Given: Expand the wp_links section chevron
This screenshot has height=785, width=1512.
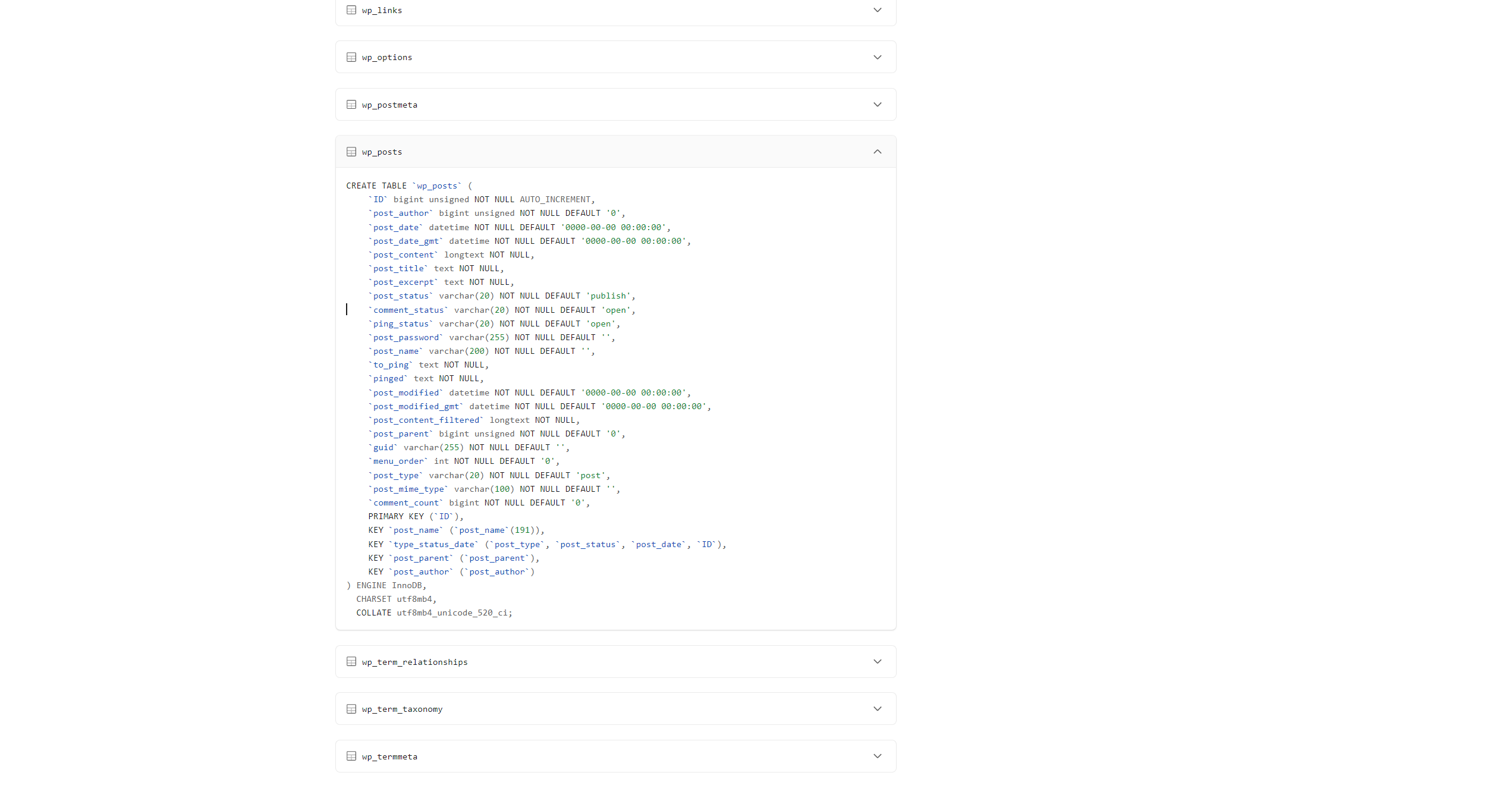Looking at the screenshot, I should tap(877, 10).
